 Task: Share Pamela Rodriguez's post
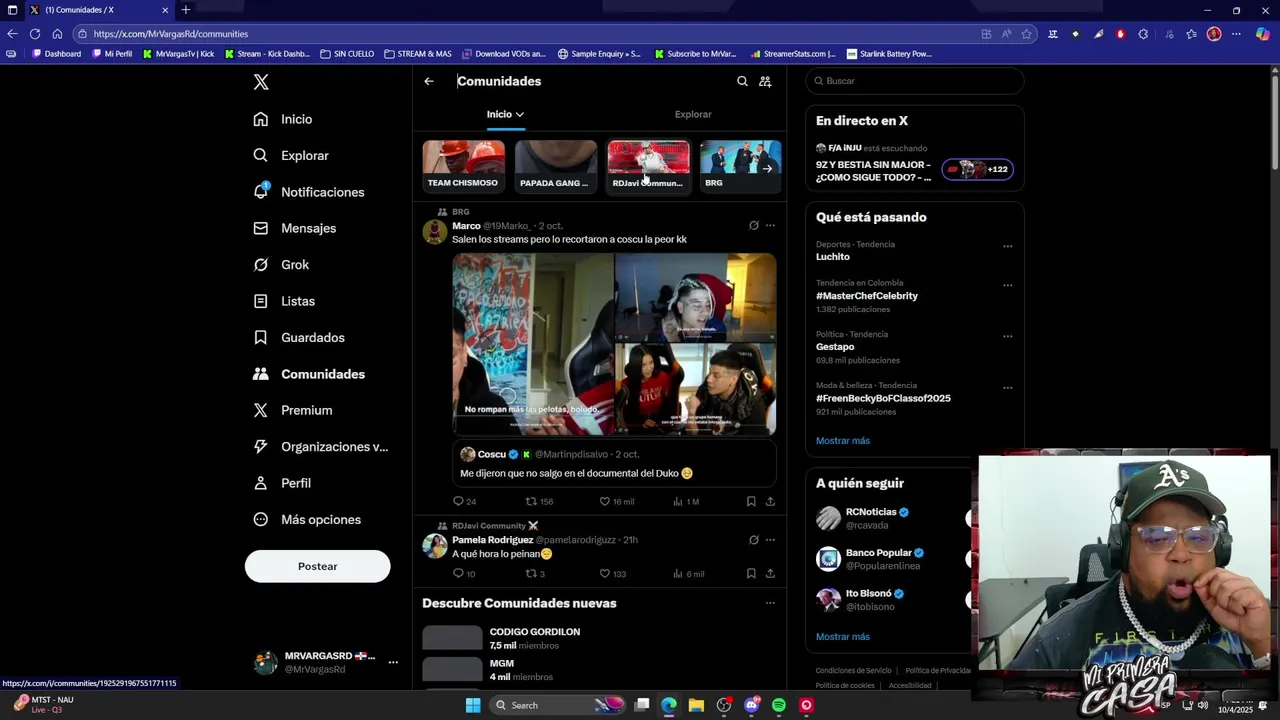770,574
